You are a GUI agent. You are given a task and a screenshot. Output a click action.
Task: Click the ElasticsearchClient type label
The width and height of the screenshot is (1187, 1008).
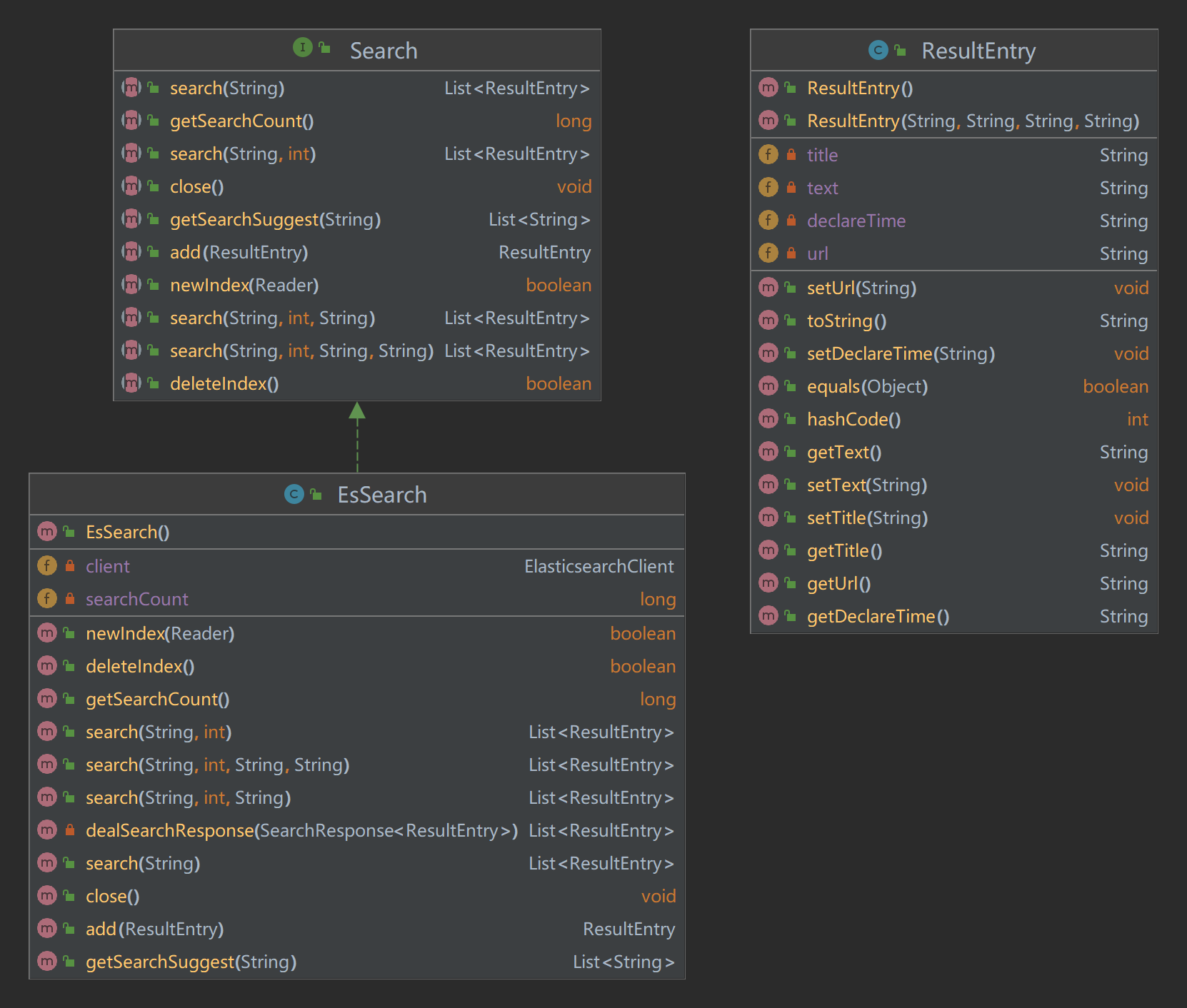click(x=598, y=566)
